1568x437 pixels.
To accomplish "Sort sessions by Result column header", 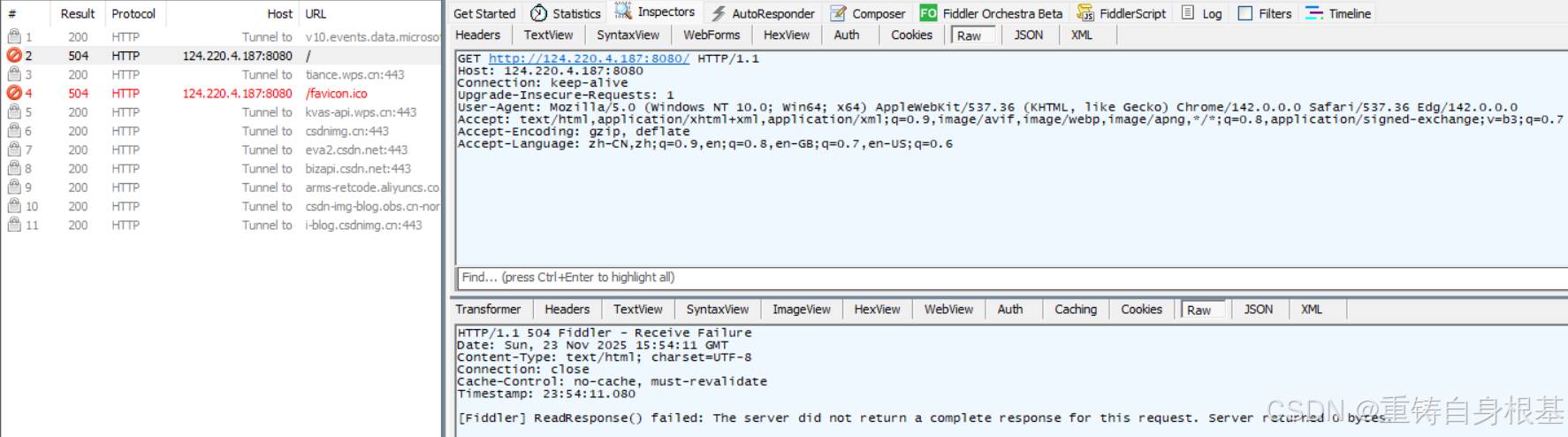I will pyautogui.click(x=77, y=13).
